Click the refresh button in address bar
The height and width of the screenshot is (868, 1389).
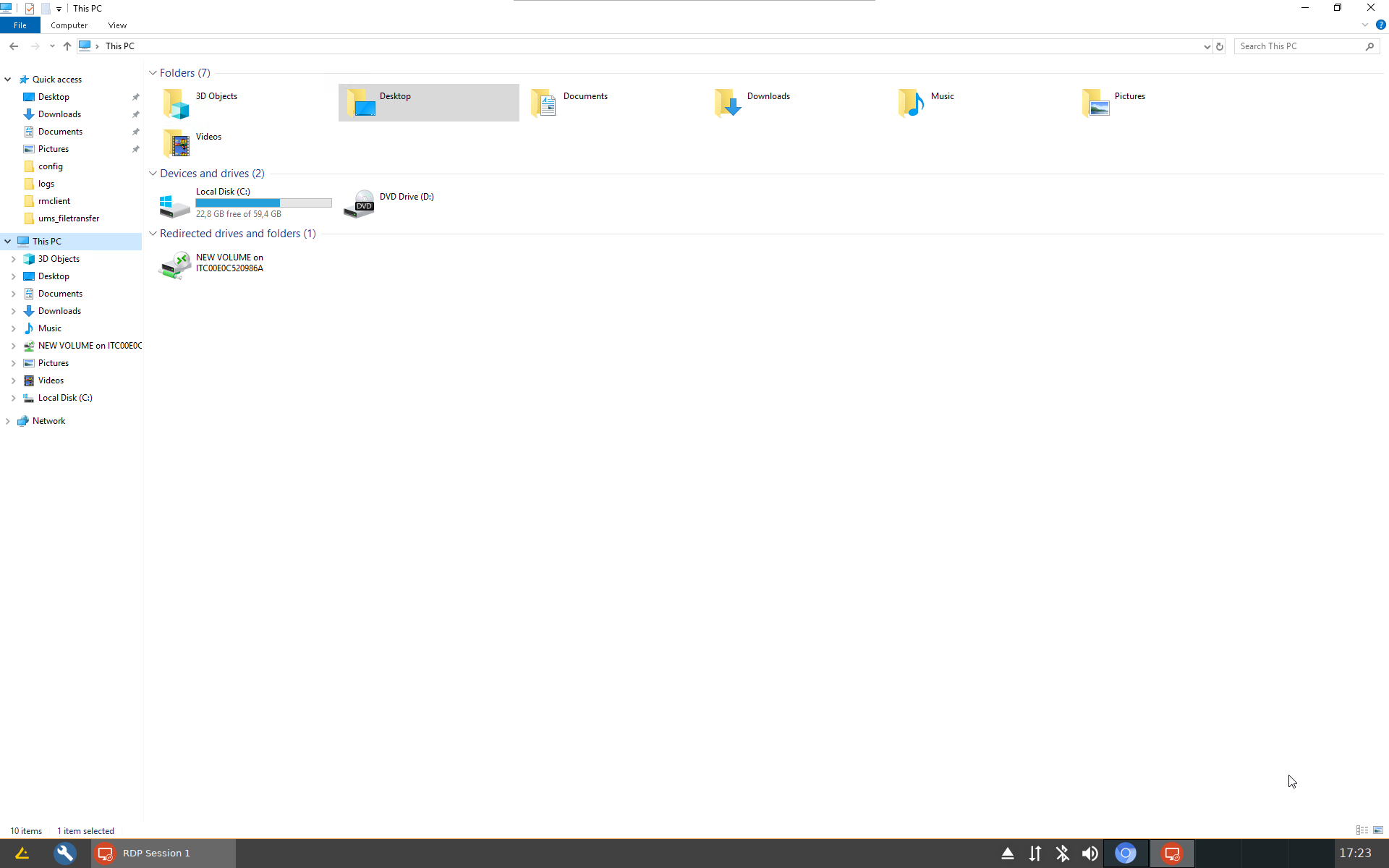pos(1220,46)
